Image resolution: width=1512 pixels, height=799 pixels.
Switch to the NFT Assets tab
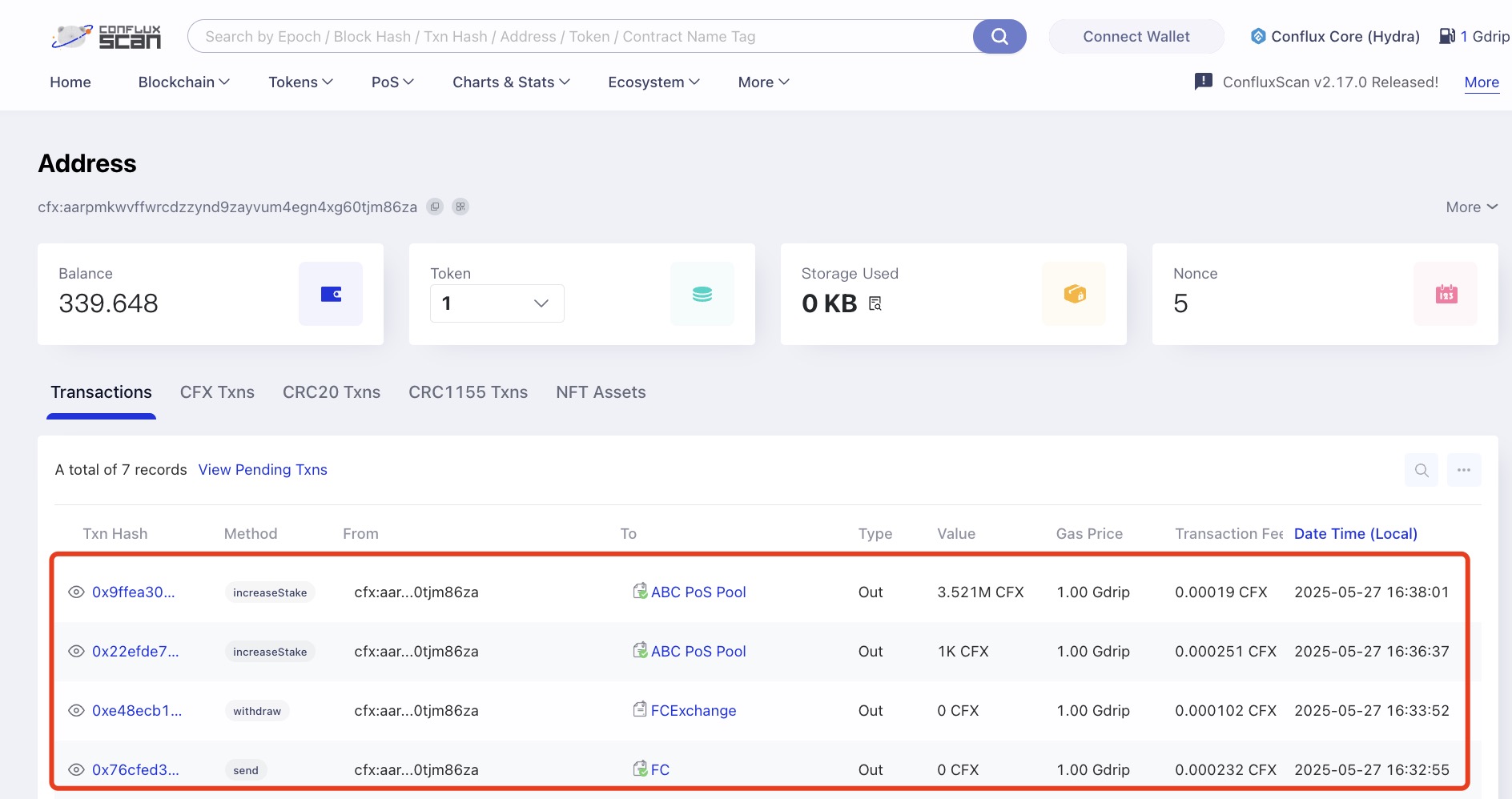[x=601, y=392]
